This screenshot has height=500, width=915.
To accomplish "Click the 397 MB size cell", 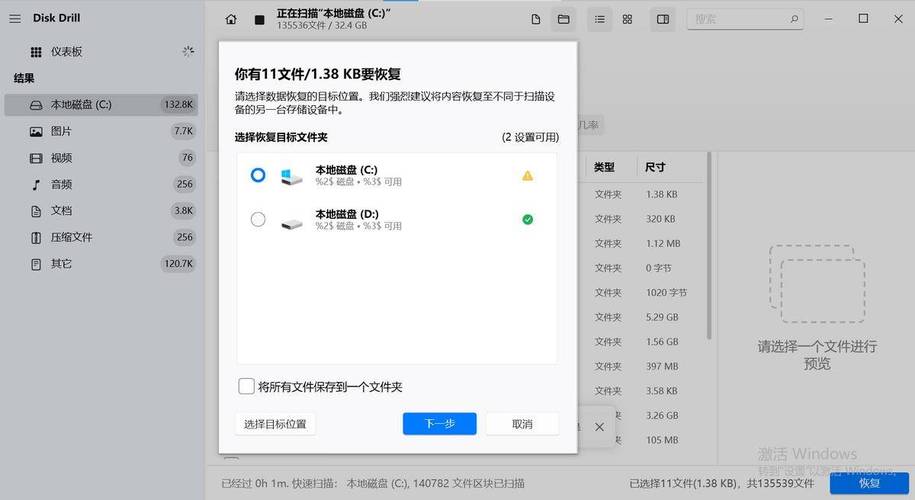I will [x=662, y=366].
